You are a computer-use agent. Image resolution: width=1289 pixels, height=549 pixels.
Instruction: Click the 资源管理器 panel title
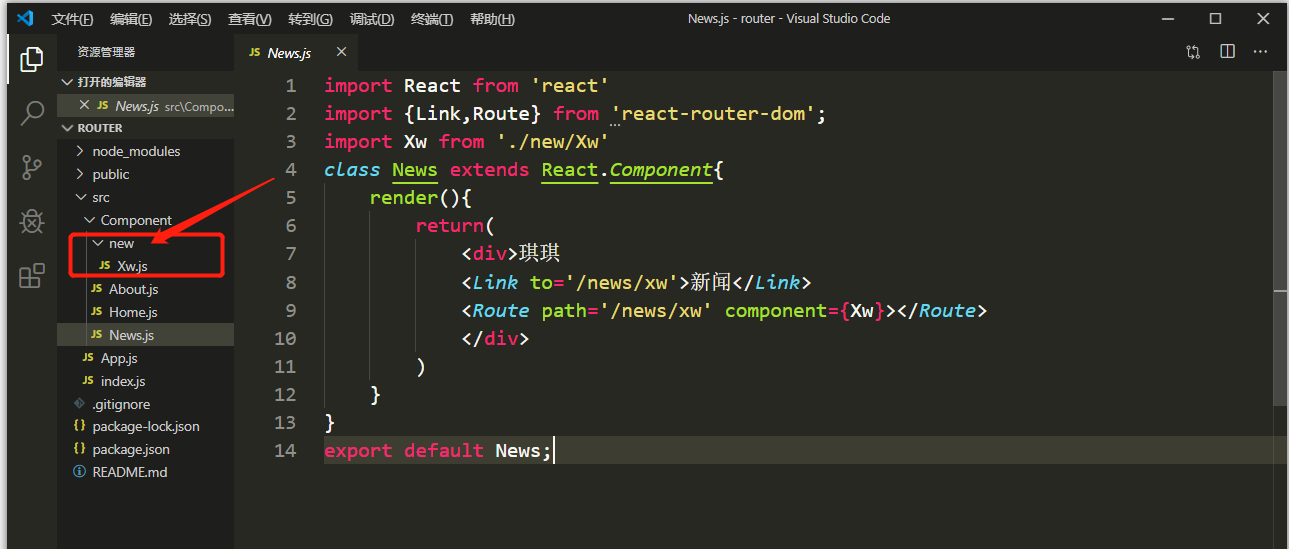coord(106,52)
